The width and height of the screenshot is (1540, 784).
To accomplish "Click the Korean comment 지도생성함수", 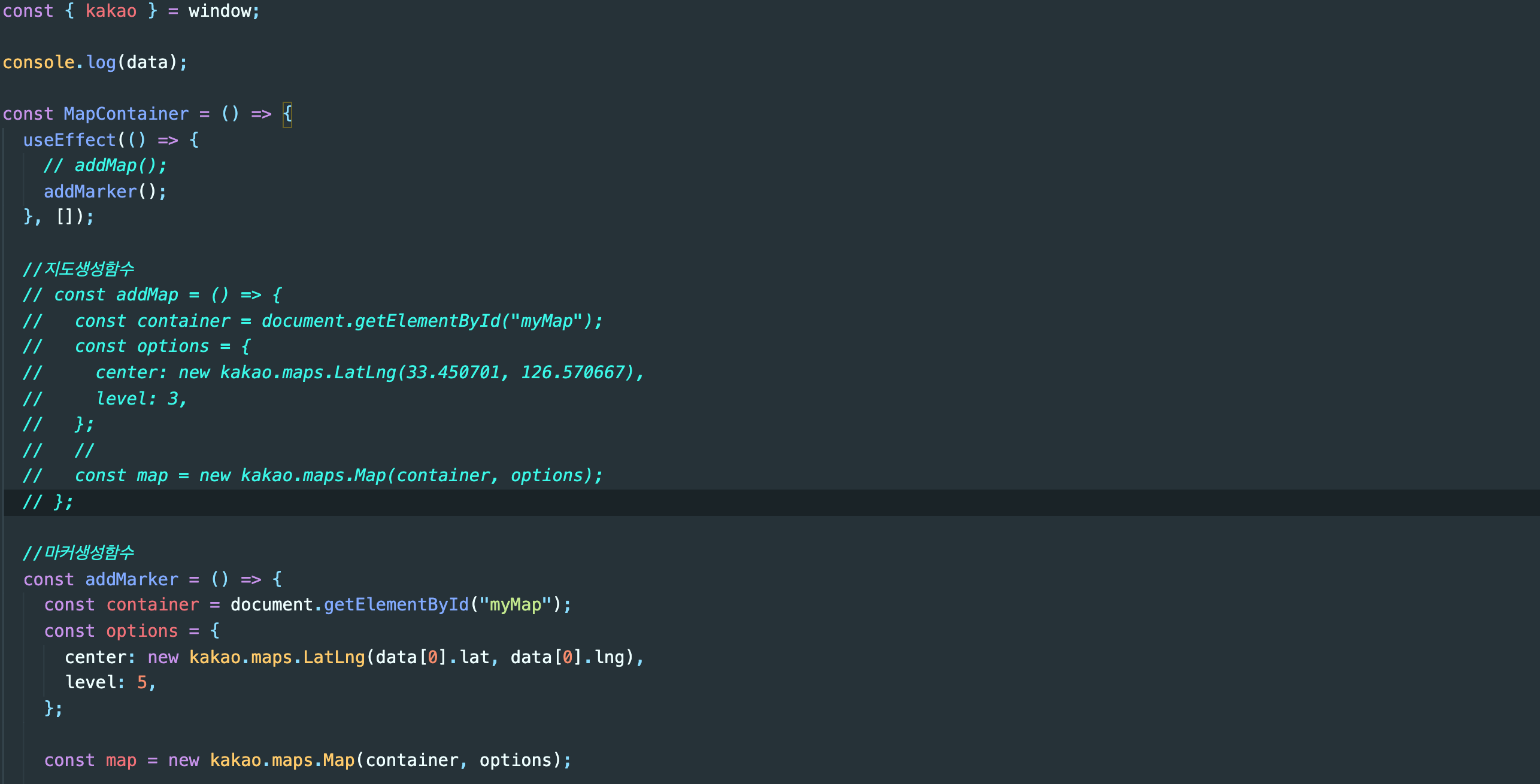I will coord(78,269).
